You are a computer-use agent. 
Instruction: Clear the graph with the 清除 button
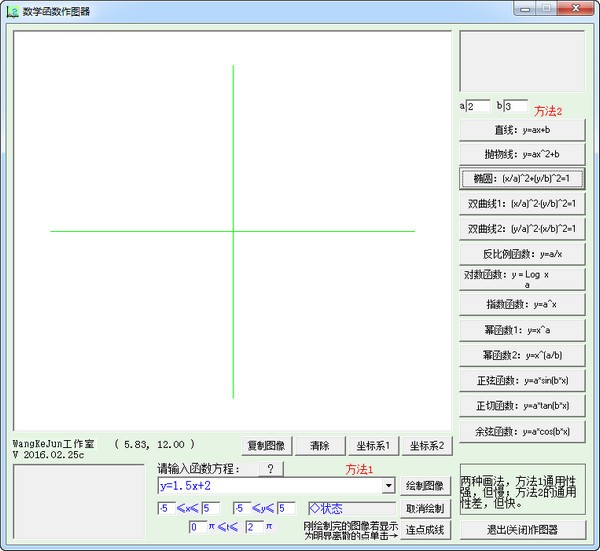pyautogui.click(x=319, y=446)
